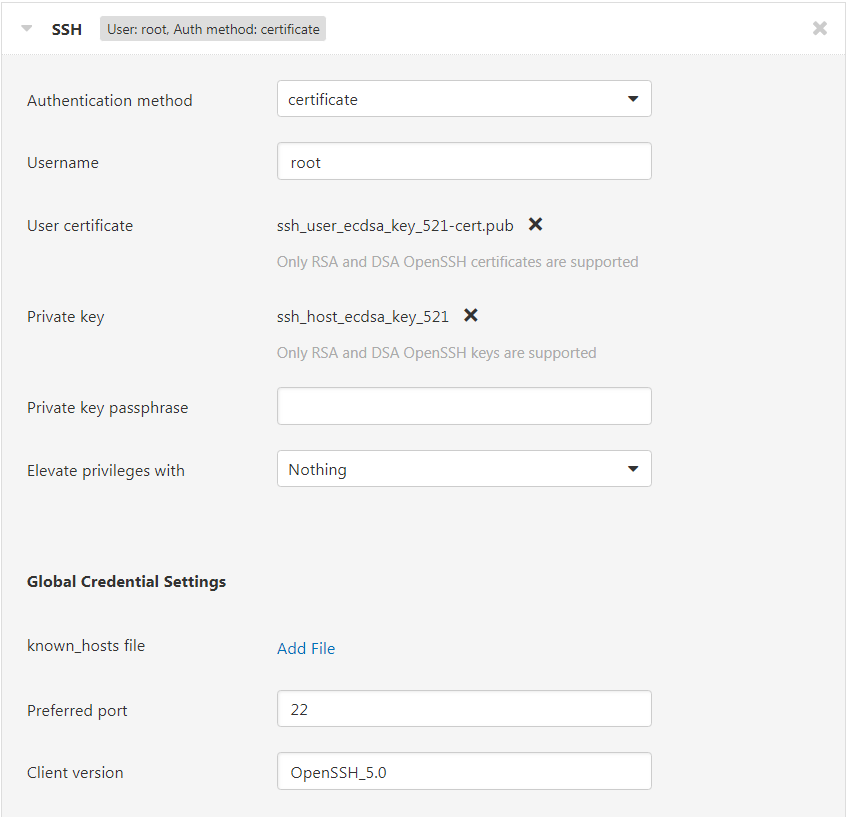Remove the ssh_host_ecdsa_key_521 private key
This screenshot has width=848, height=817.
(x=471, y=315)
